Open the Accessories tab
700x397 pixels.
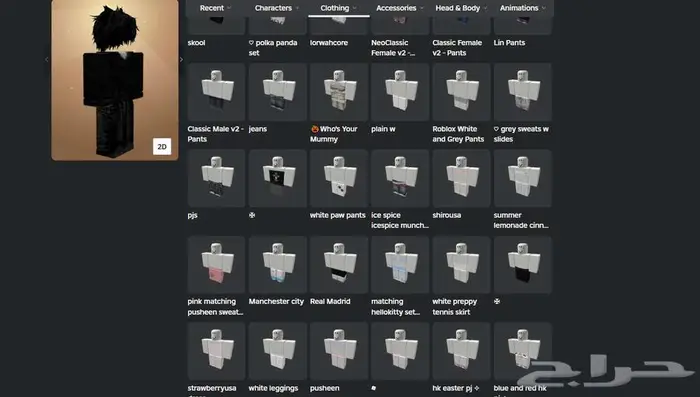click(x=400, y=8)
